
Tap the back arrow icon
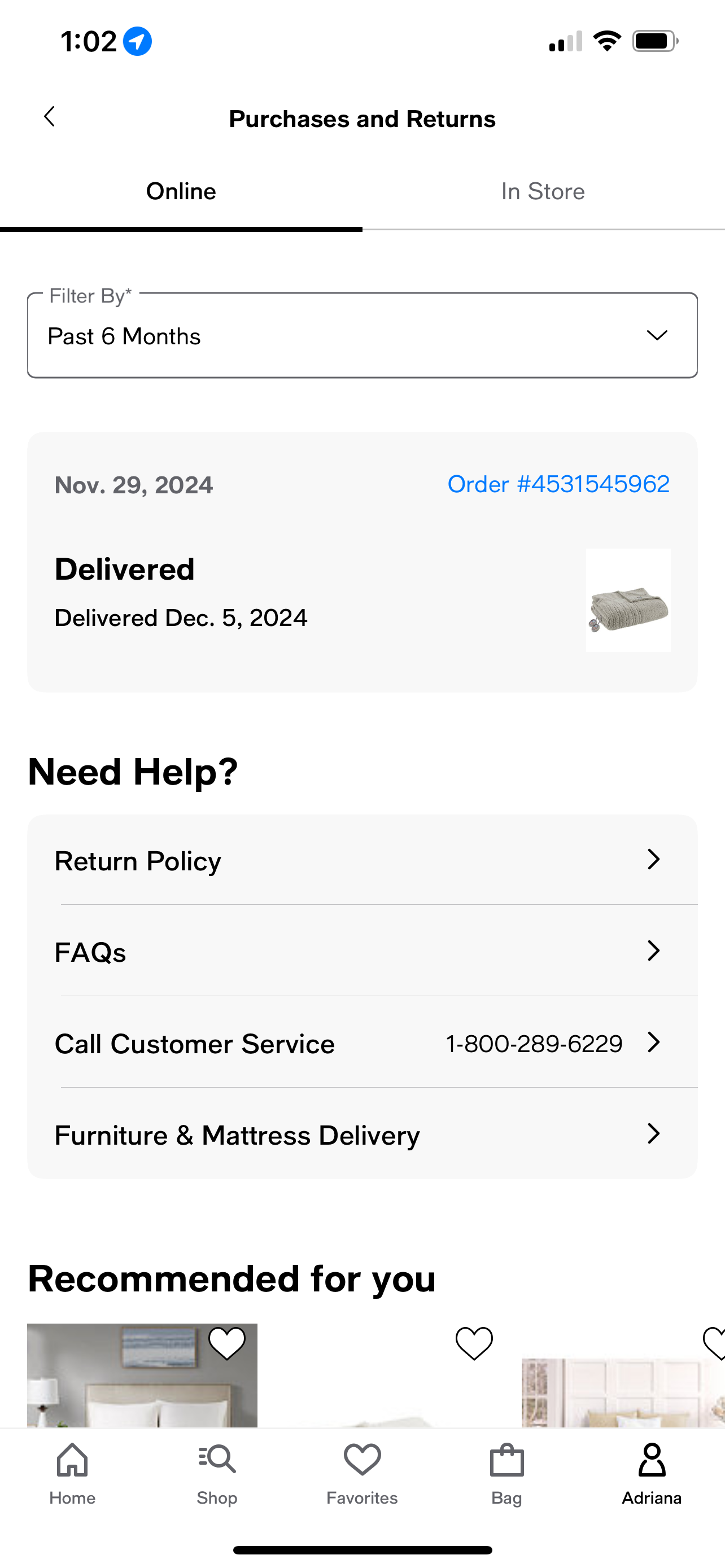tap(49, 117)
